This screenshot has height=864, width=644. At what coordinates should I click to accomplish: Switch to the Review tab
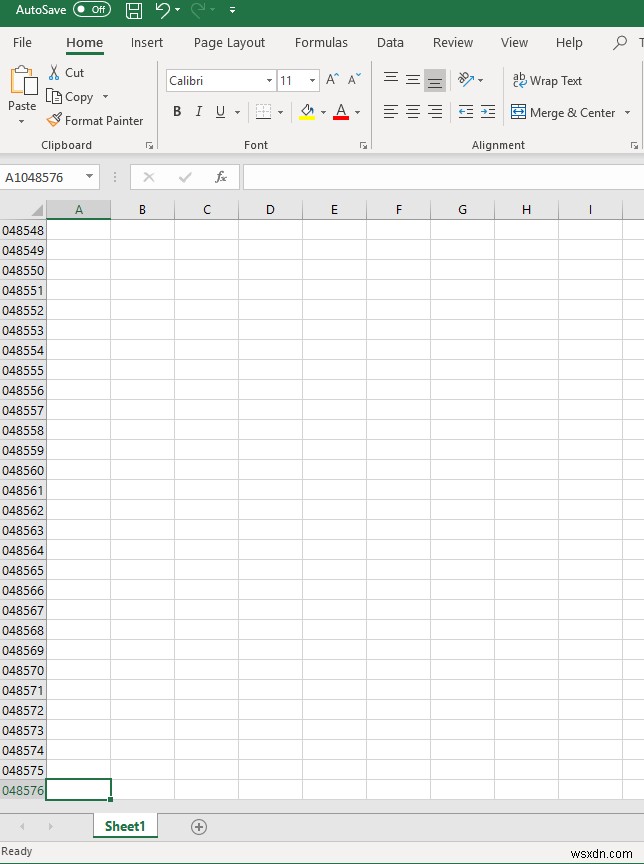click(x=453, y=42)
